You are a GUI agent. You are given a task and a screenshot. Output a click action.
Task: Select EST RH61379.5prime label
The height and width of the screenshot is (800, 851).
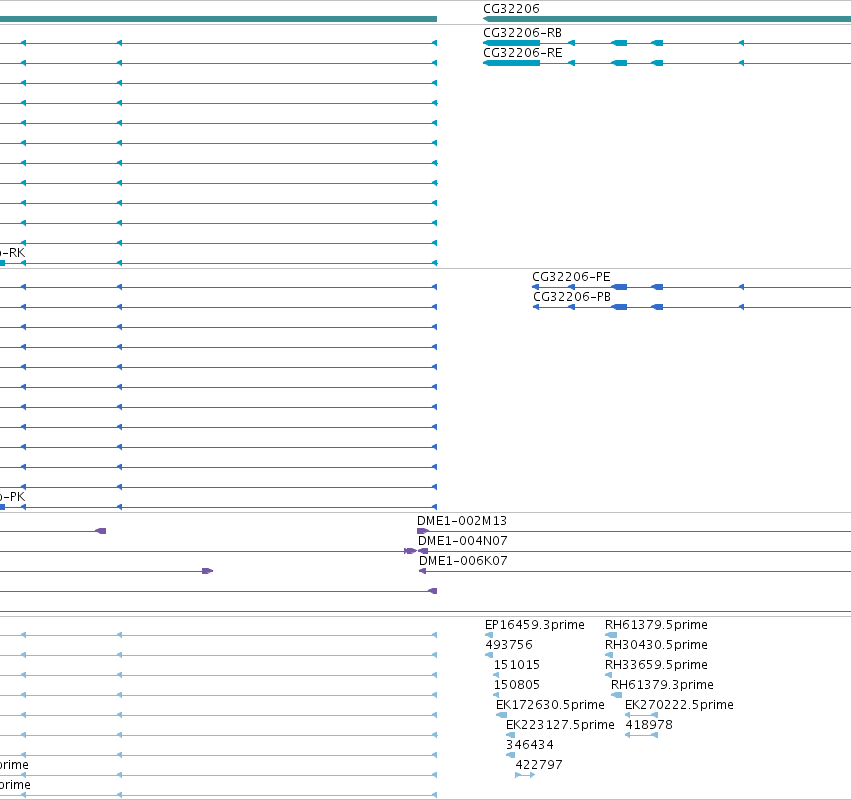pos(656,625)
